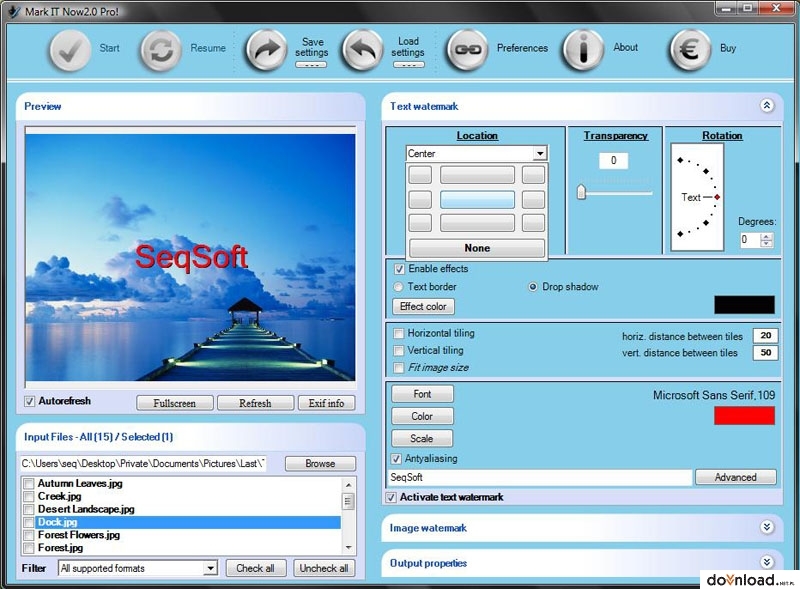Open Preferences via the chain link icon
Screen dimensions: 800x589
[x=467, y=50]
